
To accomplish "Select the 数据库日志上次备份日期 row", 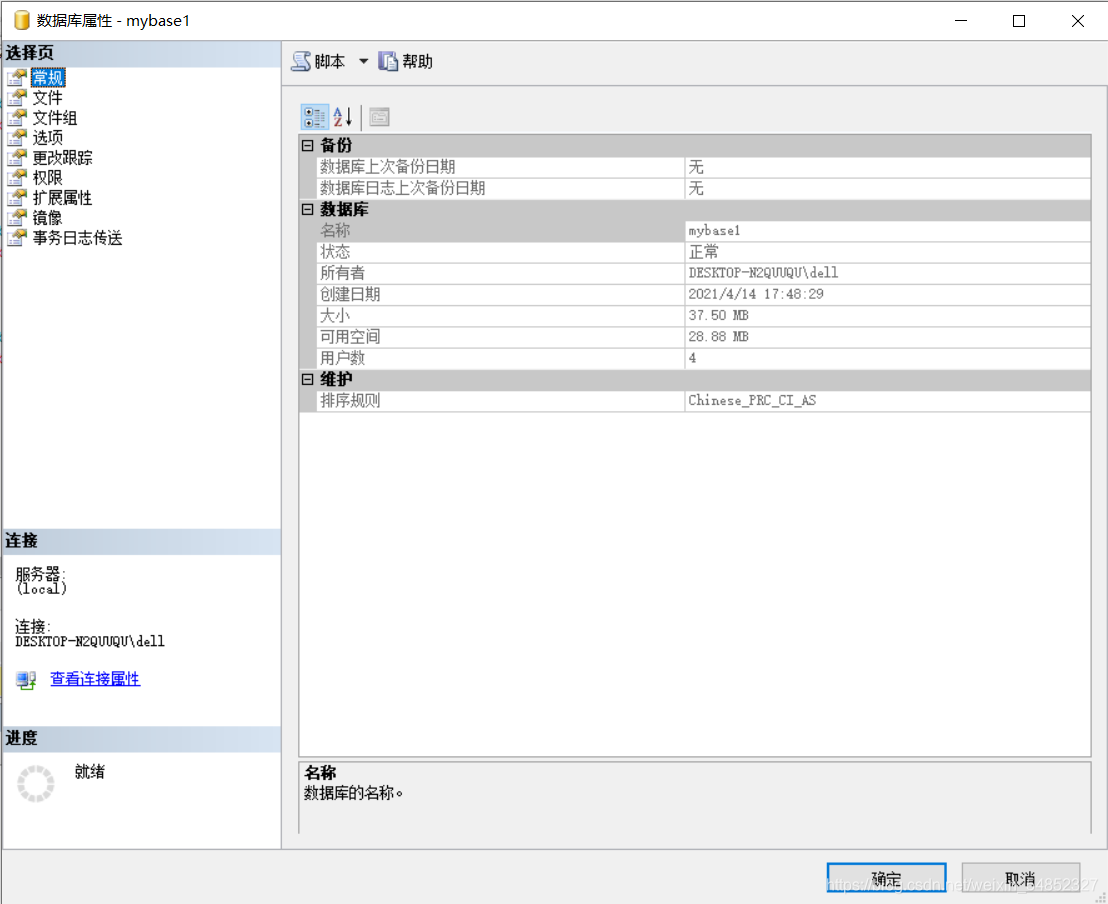I will (704, 188).
